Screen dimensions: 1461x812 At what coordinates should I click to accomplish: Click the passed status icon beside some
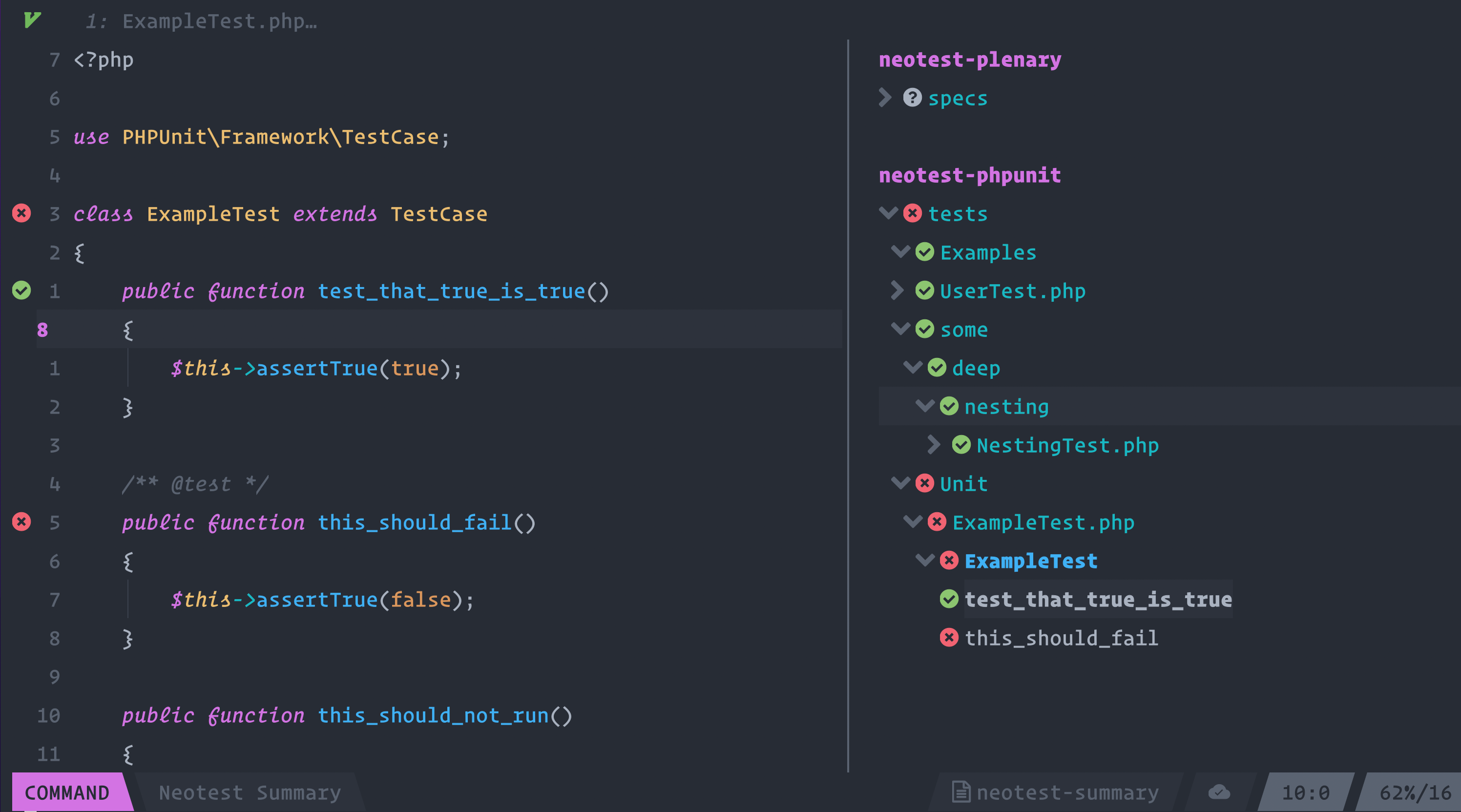click(924, 329)
